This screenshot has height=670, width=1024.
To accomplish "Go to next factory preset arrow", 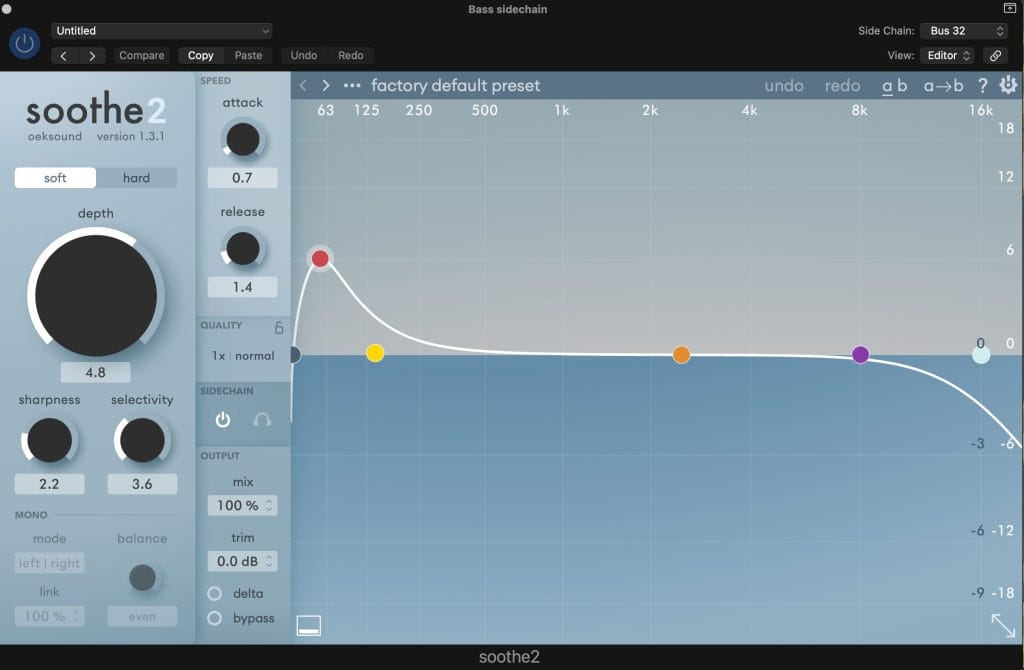I will (x=326, y=86).
